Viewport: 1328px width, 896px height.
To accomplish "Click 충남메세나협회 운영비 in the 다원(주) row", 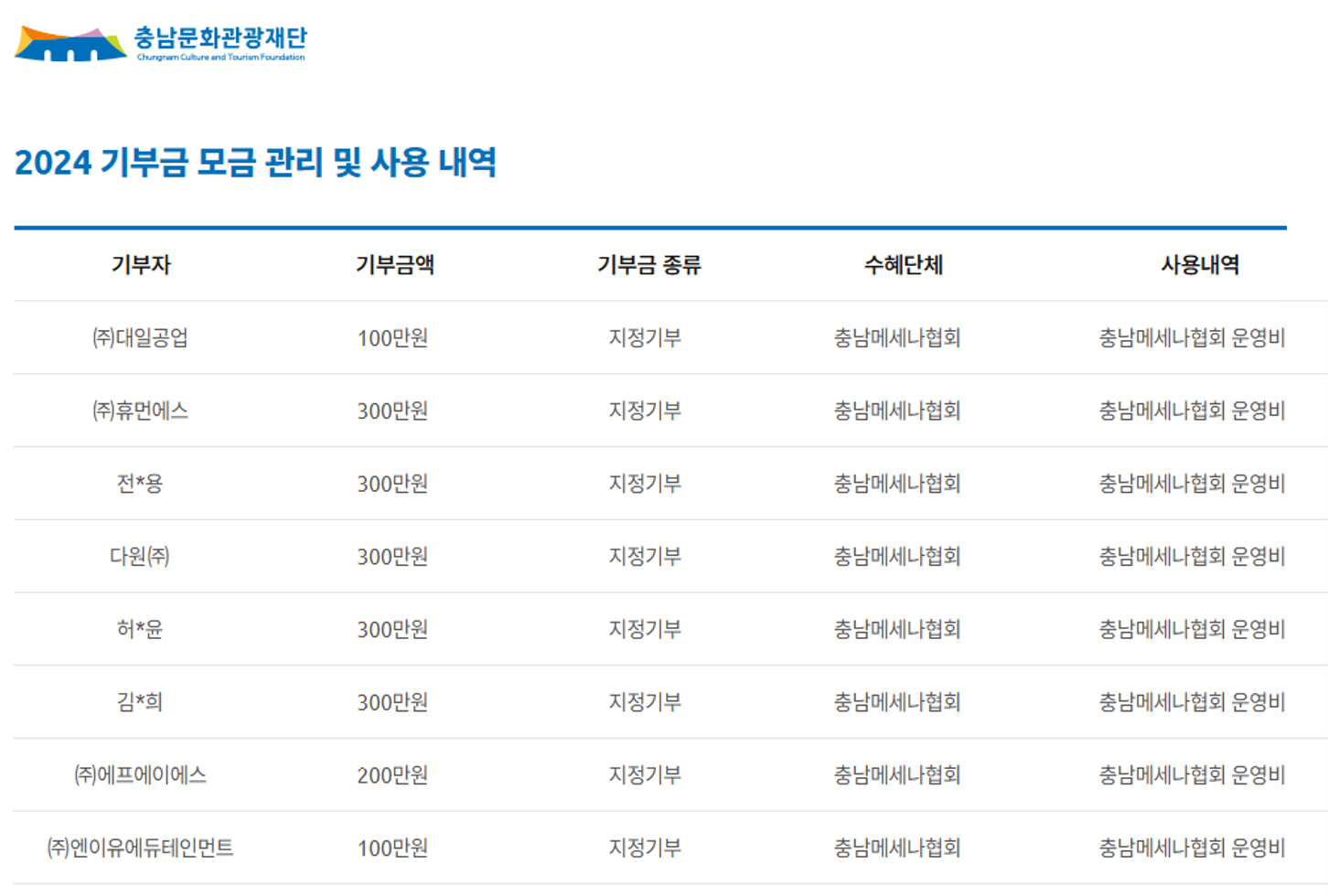I will point(1192,556).
